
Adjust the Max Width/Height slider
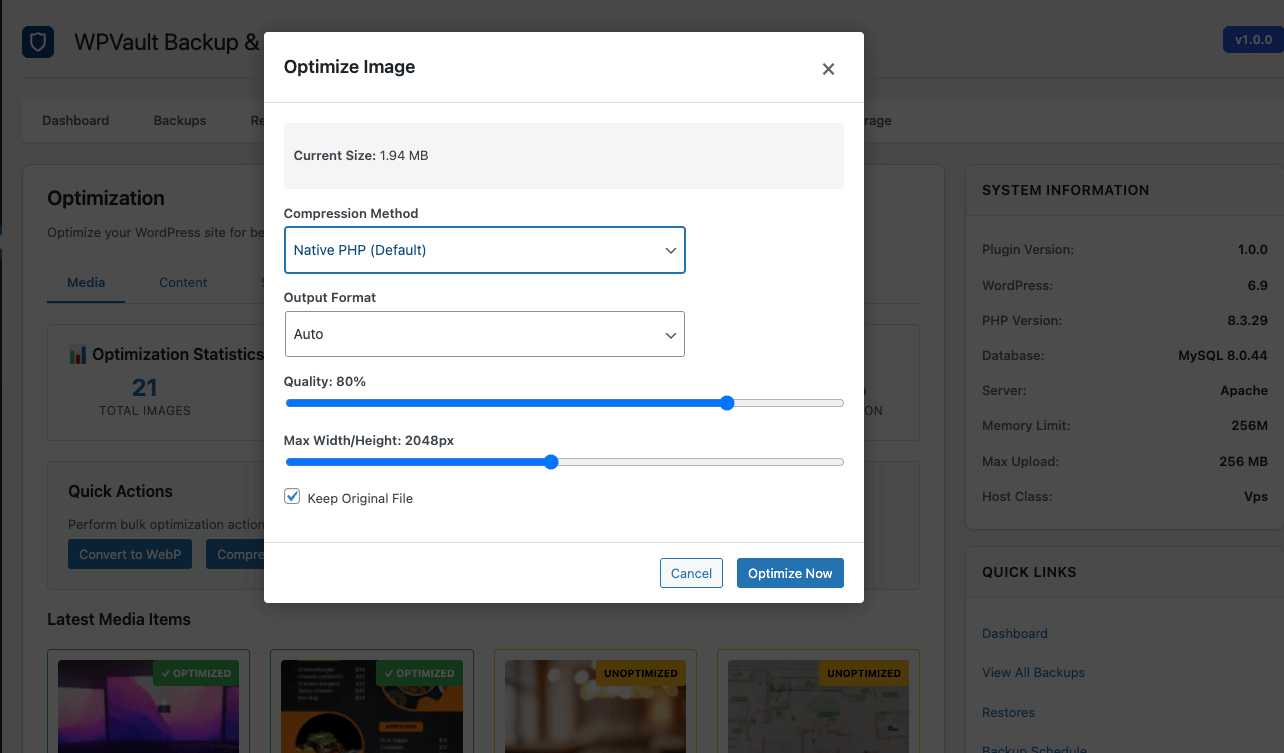pos(565,462)
